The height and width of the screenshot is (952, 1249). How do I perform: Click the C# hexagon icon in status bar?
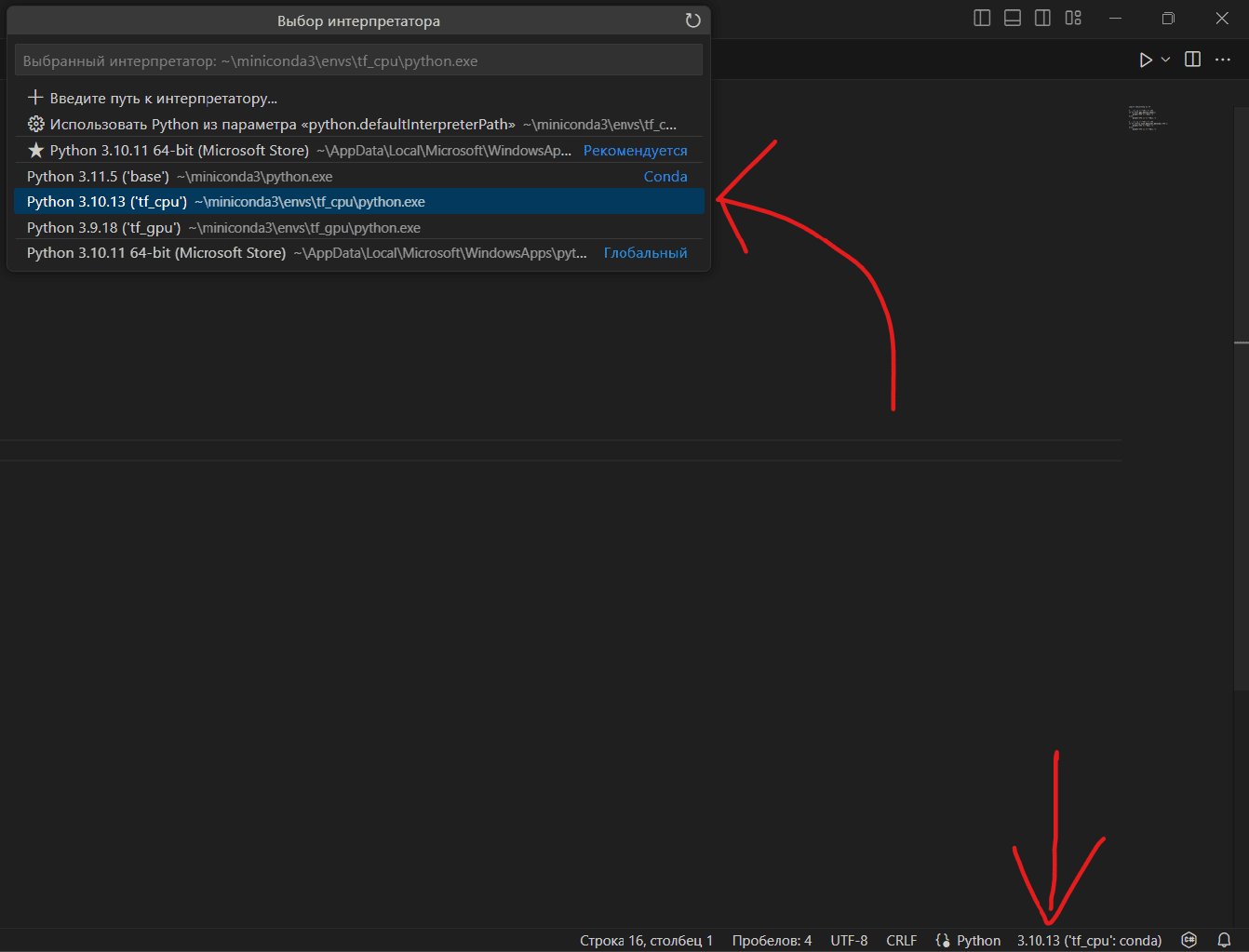pyautogui.click(x=1189, y=940)
